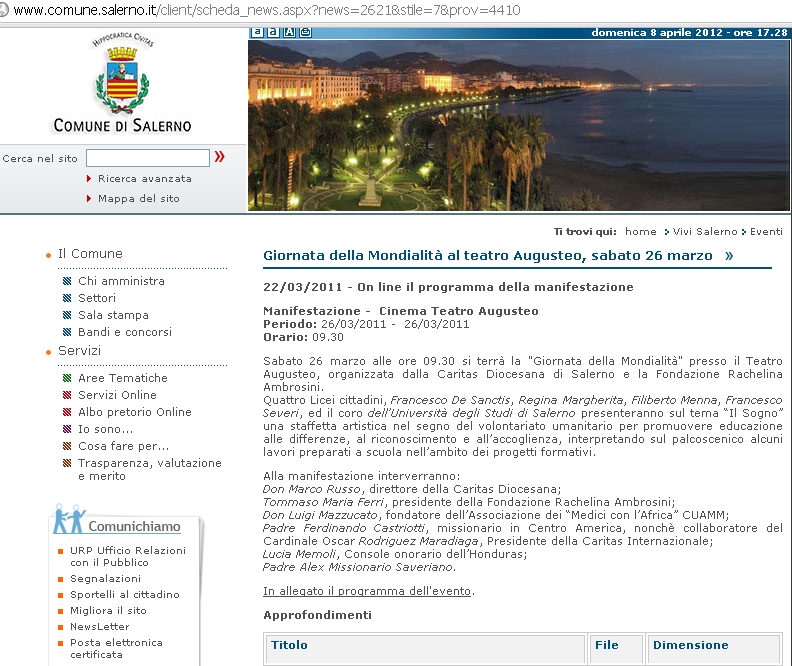The width and height of the screenshot is (792, 666).
Task: Click the Comunichiamo people icon
Action: pyautogui.click(x=68, y=521)
